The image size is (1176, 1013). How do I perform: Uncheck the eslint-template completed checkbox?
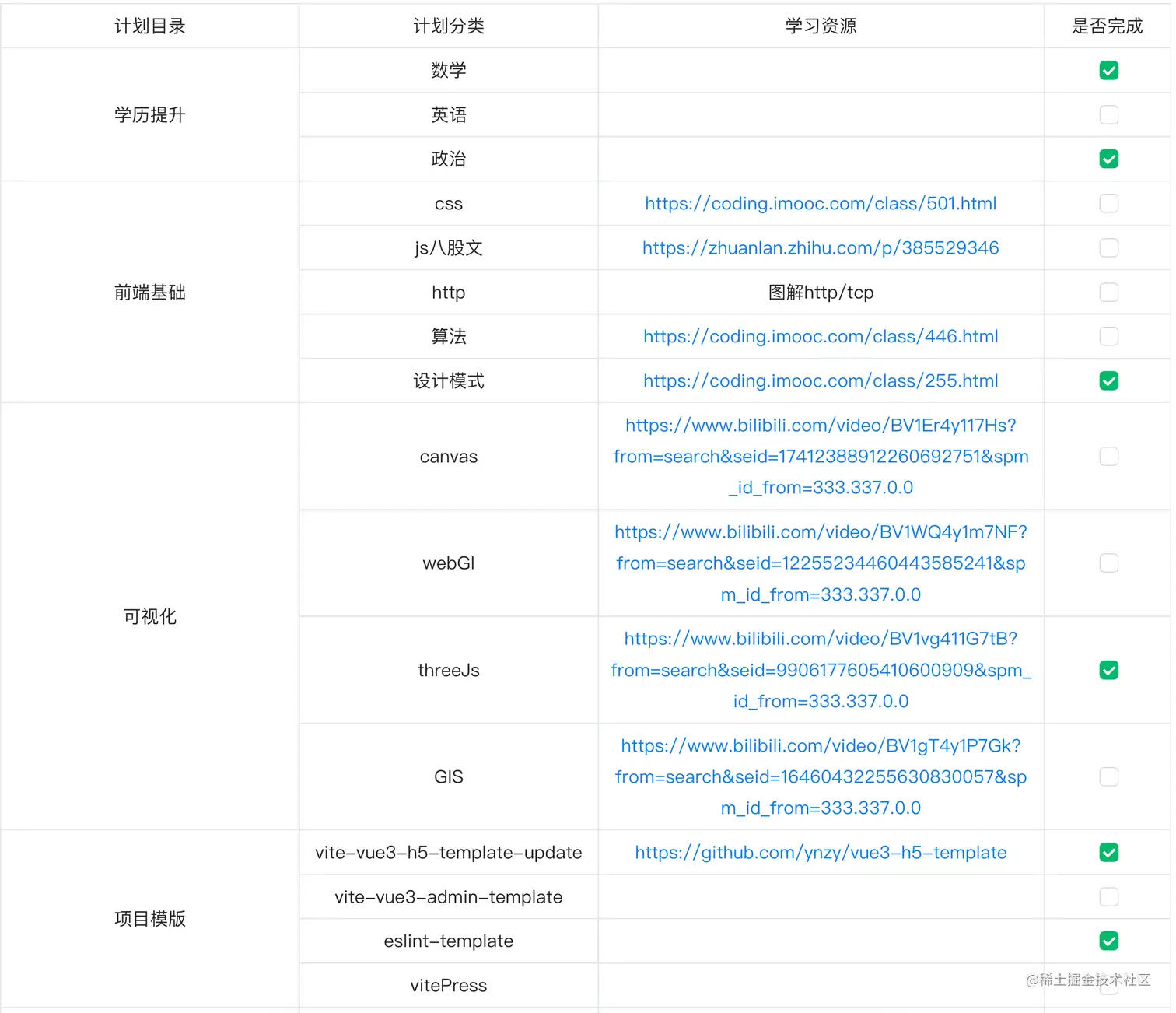pos(1108,941)
